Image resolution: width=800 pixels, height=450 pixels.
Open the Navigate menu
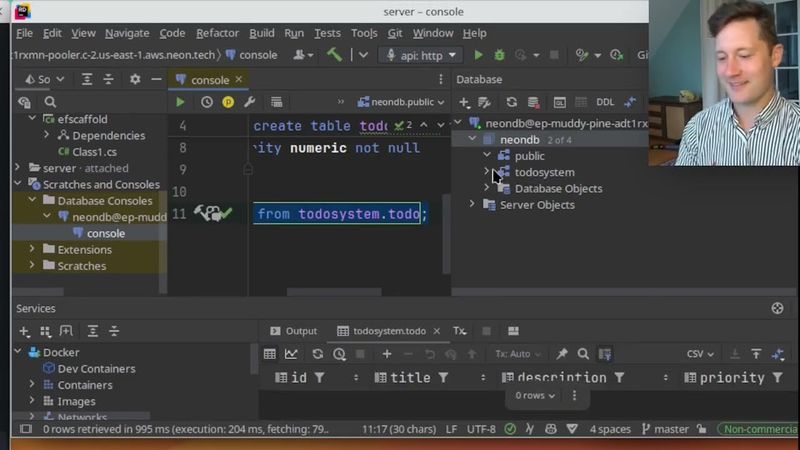click(x=127, y=33)
